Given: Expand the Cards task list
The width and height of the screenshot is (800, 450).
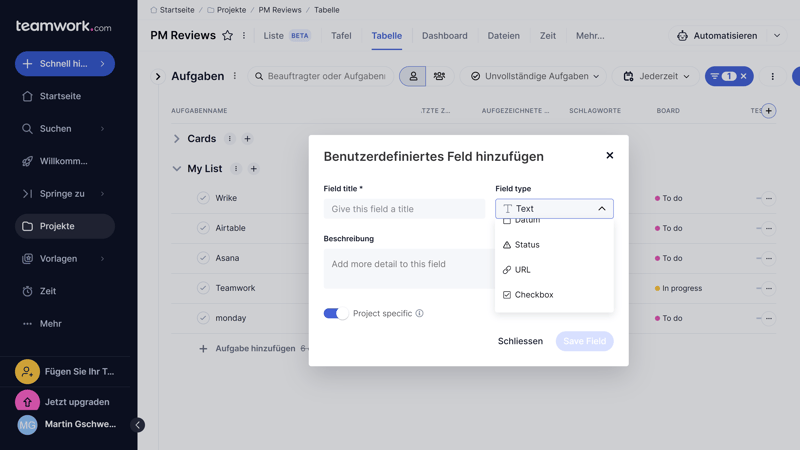Looking at the screenshot, I should (177, 139).
